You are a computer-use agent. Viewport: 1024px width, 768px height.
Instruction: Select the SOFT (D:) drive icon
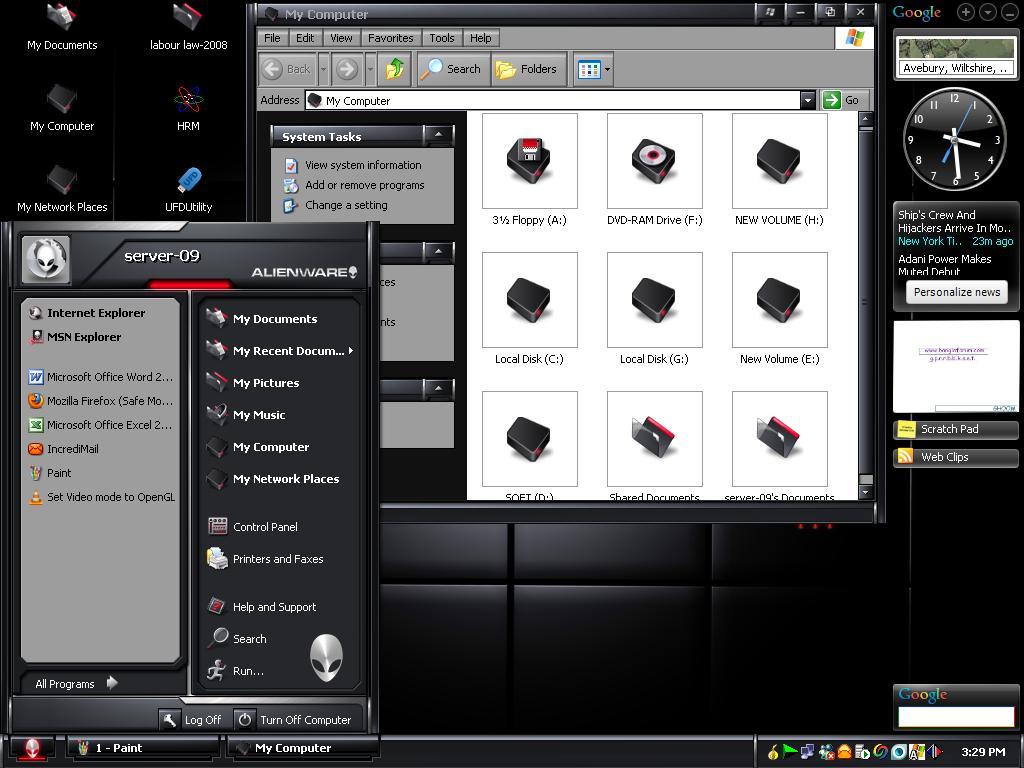click(x=529, y=439)
